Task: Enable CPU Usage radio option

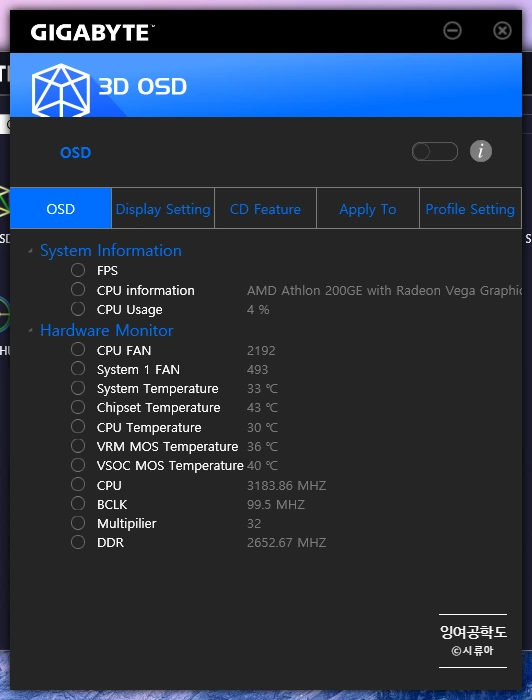Action: pos(78,309)
